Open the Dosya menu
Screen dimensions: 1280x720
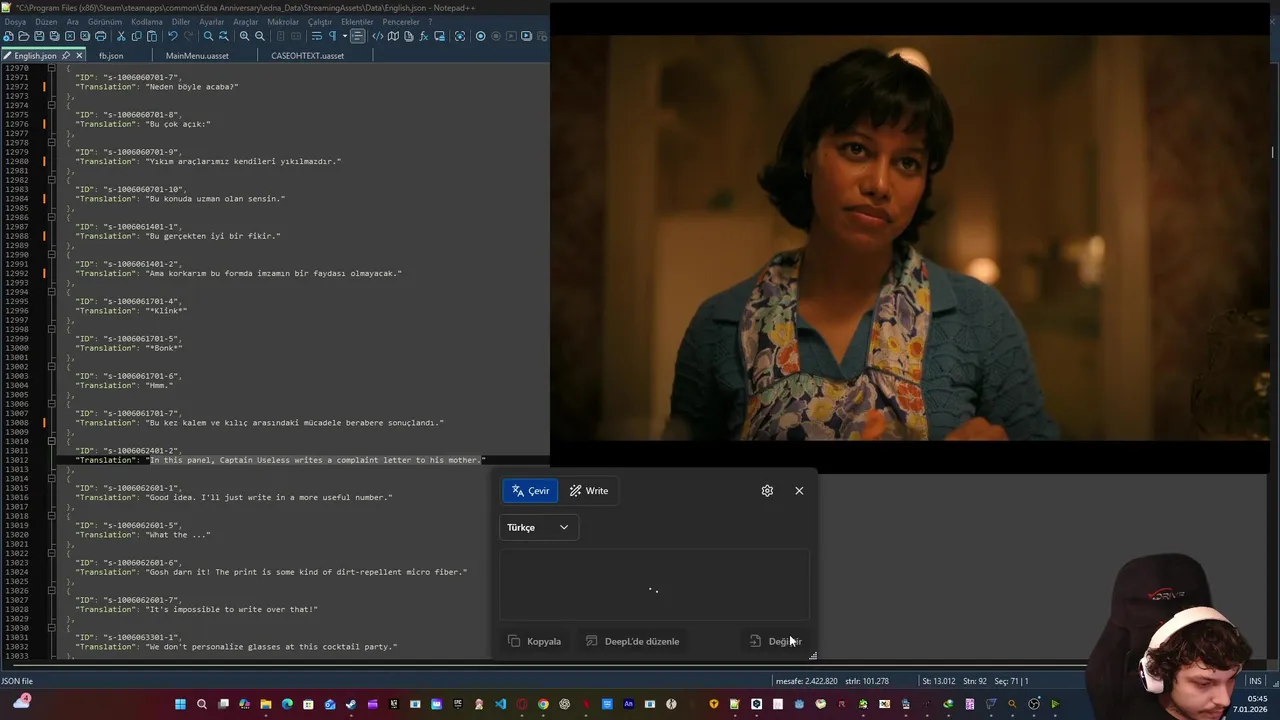click(15, 22)
